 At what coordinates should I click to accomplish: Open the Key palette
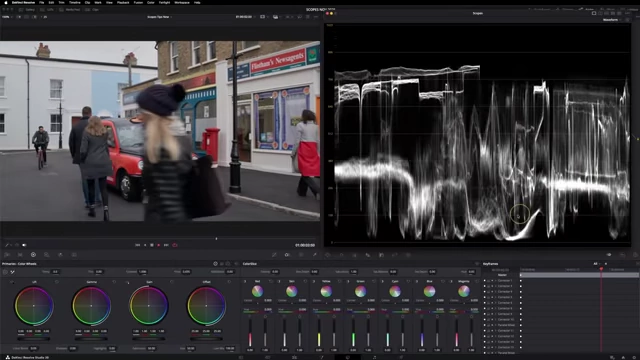tap(381, 255)
